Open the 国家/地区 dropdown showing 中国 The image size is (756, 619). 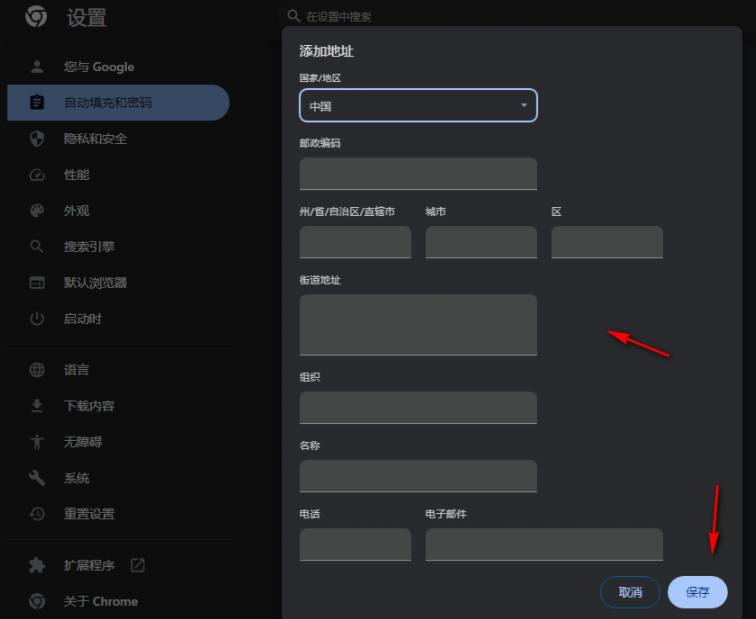click(418, 105)
